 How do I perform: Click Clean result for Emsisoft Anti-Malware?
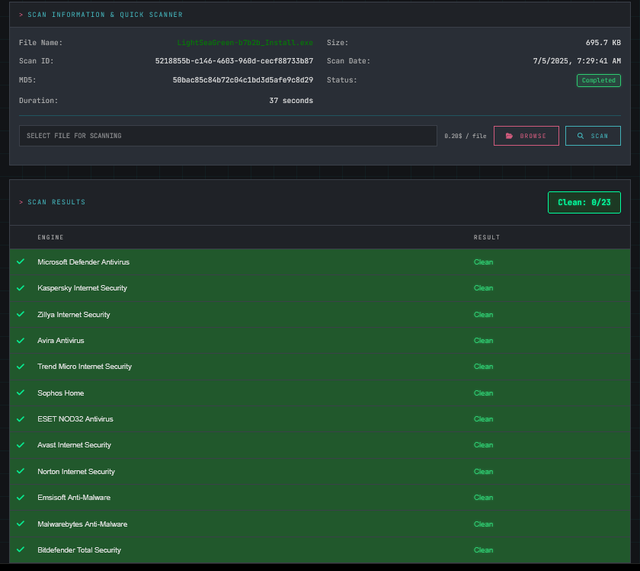(483, 498)
